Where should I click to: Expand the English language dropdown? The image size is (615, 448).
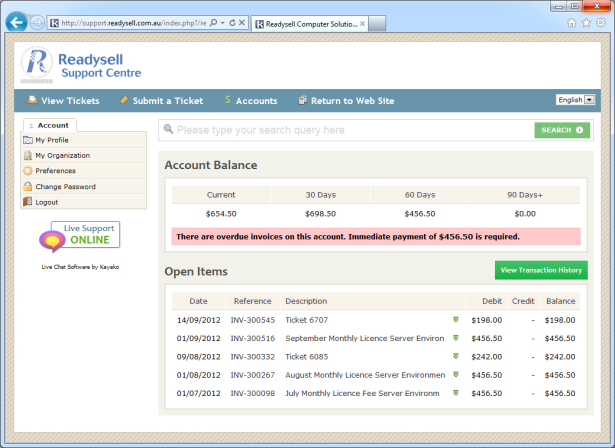coord(576,100)
